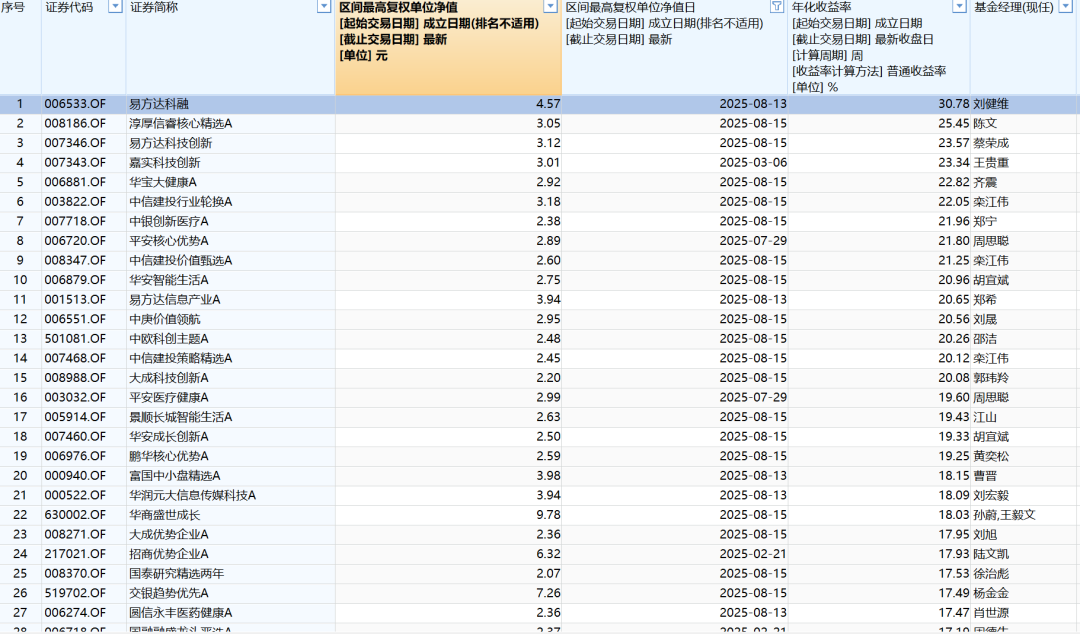1080x634 pixels.
Task: Click the highlighted 区间最高复权单位净值 header label
Action: tap(398, 8)
